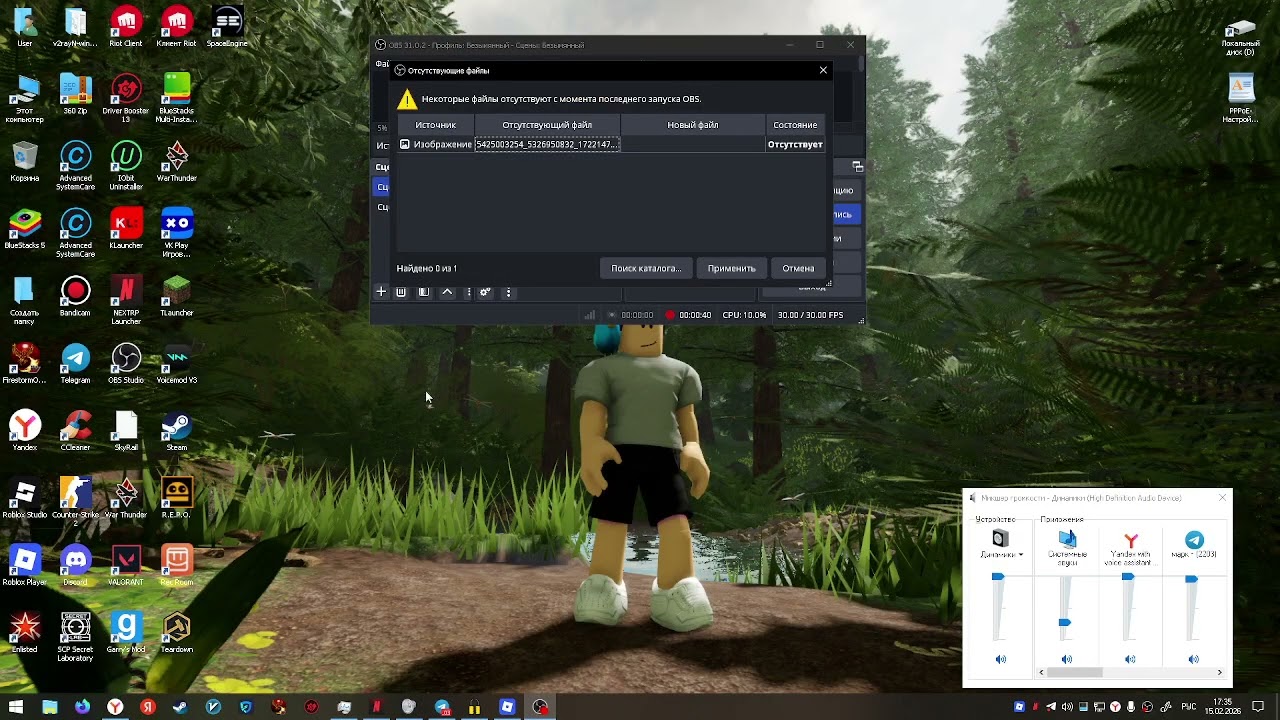1280x720 pixels.
Task: Click the Состояние column header
Action: coord(795,125)
